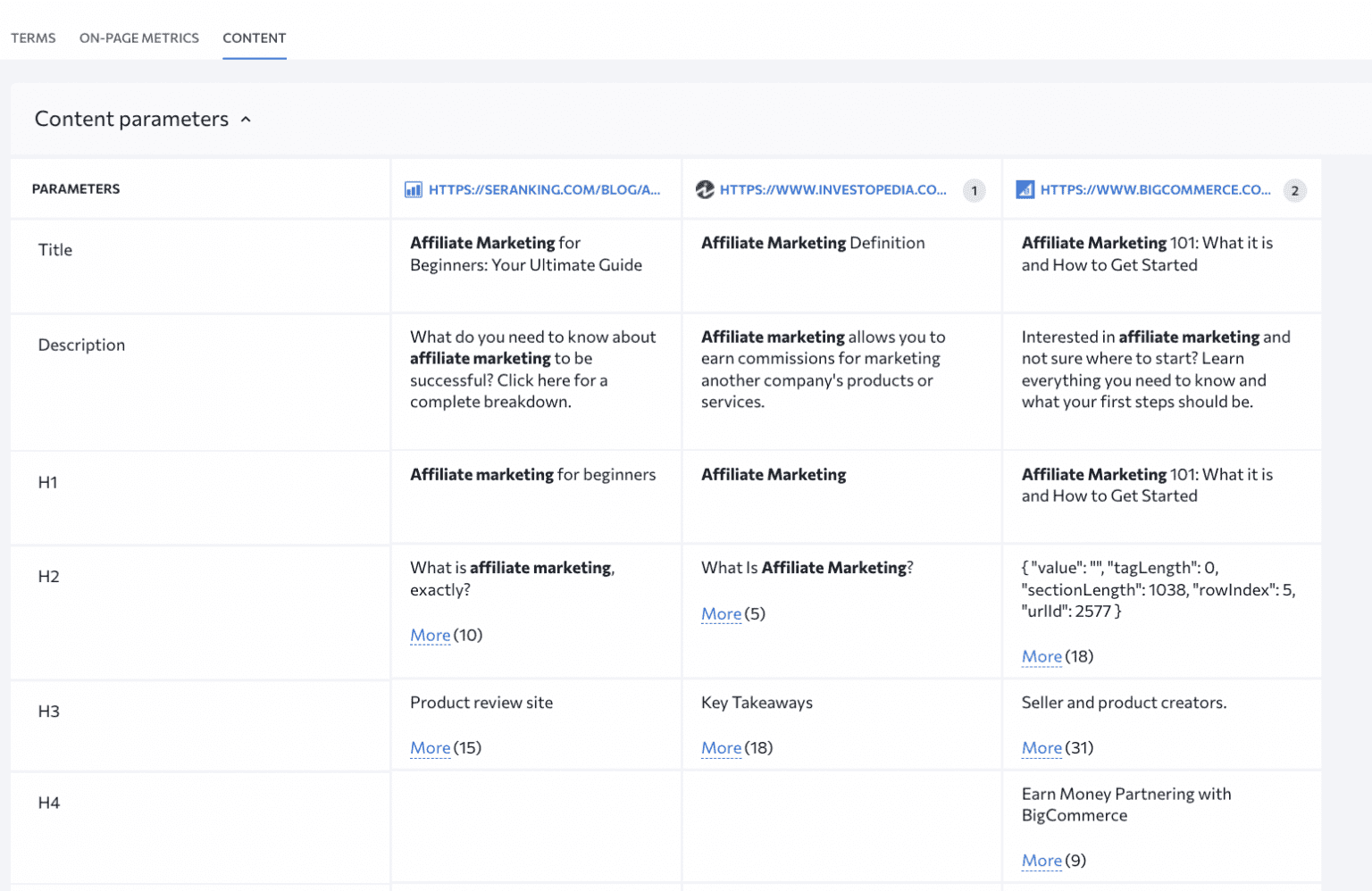
Task: Select the Content tab
Action: click(254, 37)
